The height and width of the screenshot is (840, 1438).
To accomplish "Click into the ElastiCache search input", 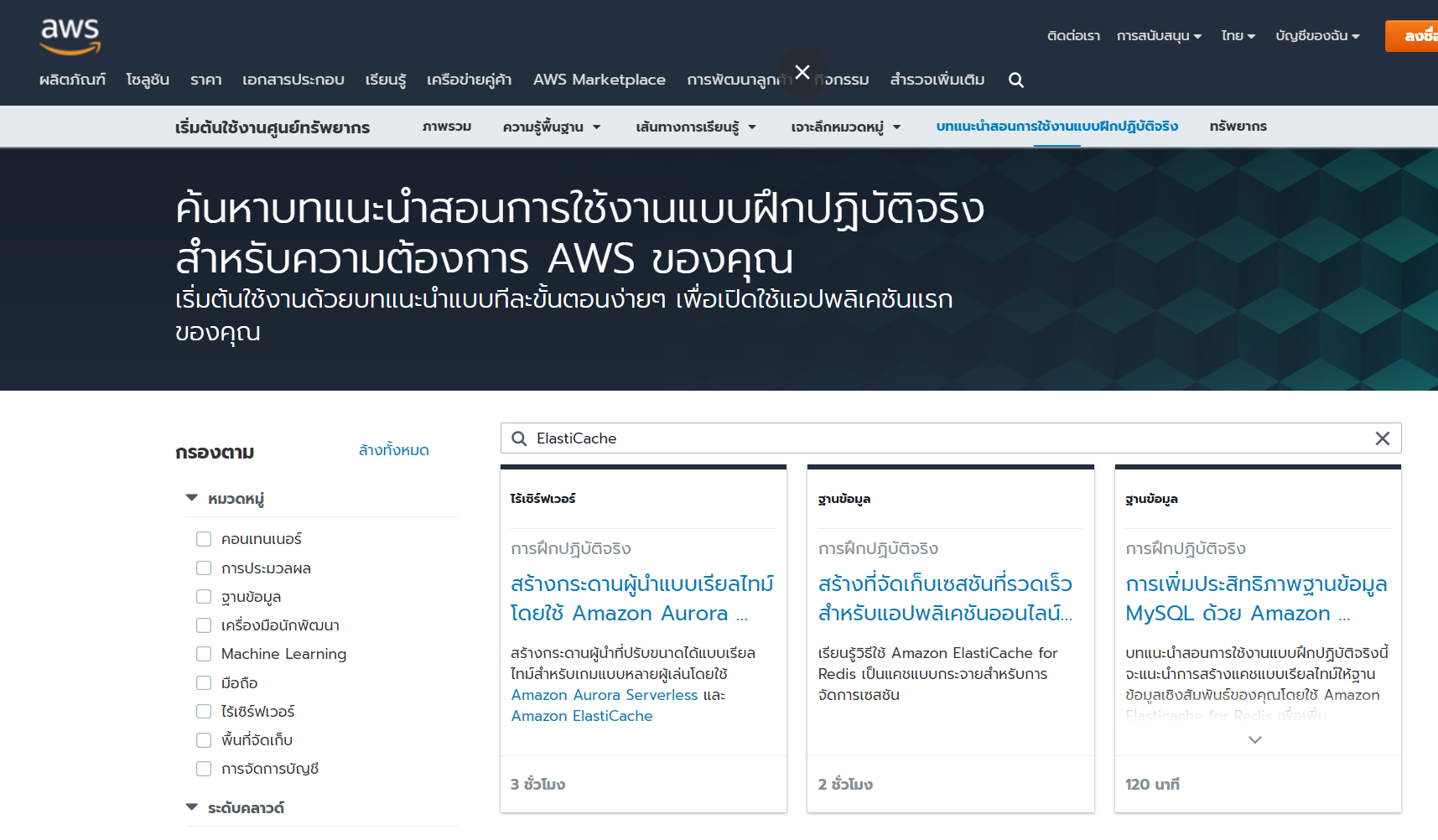I will (x=951, y=438).
